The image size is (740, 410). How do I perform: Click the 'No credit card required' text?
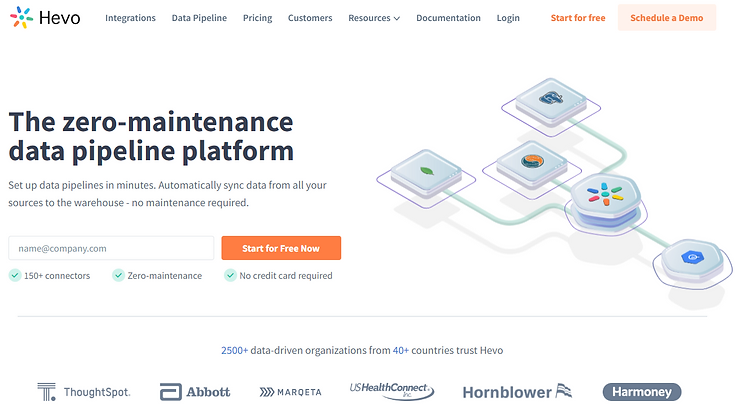[286, 276]
